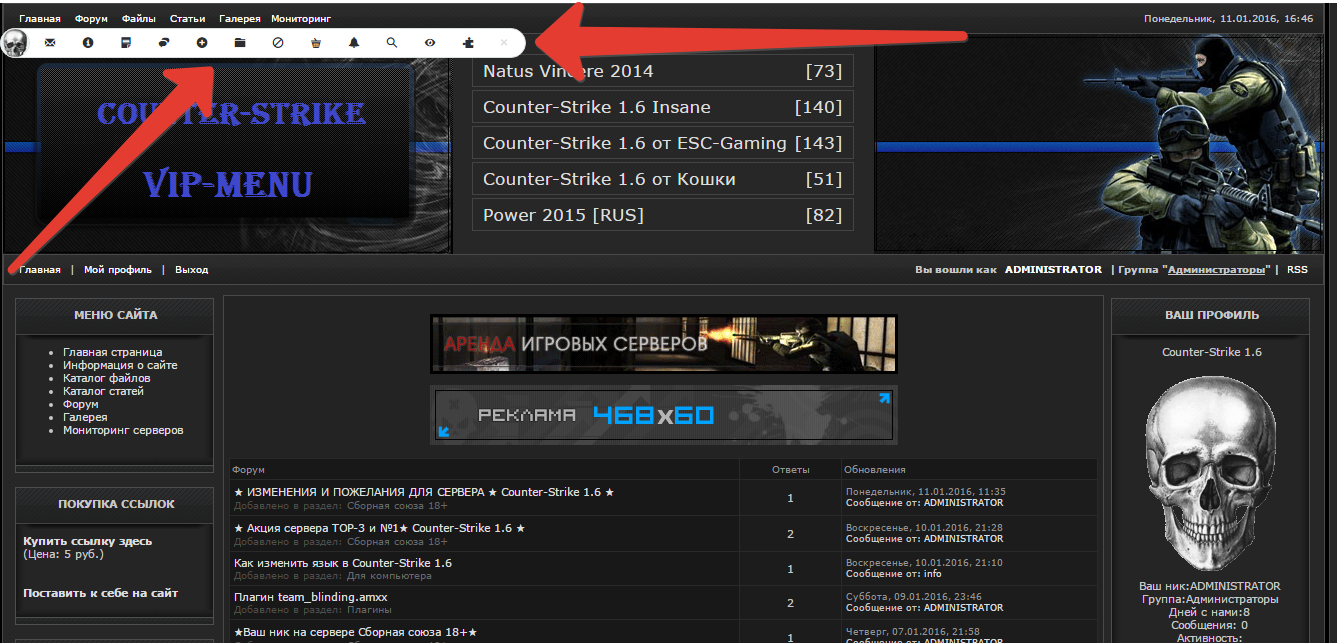Screen dimensions: 1337x643
Task: Open notifications via the bell icon
Action: pyautogui.click(x=354, y=43)
